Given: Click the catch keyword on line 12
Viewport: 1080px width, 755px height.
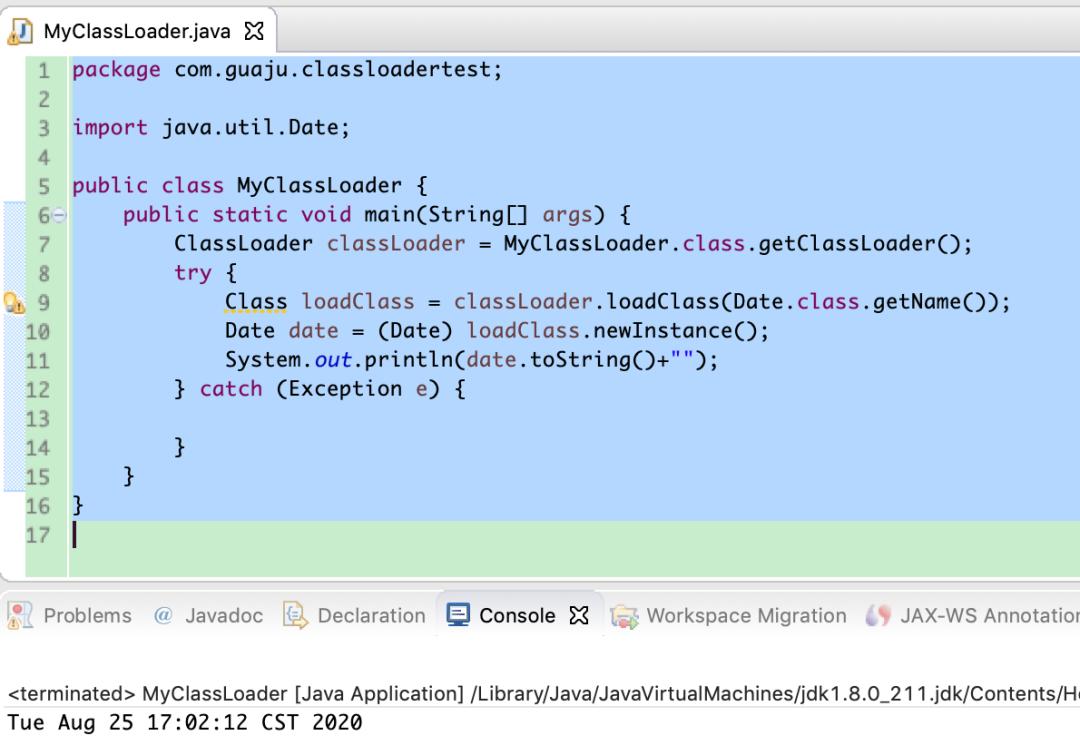Looking at the screenshot, I should point(231,389).
